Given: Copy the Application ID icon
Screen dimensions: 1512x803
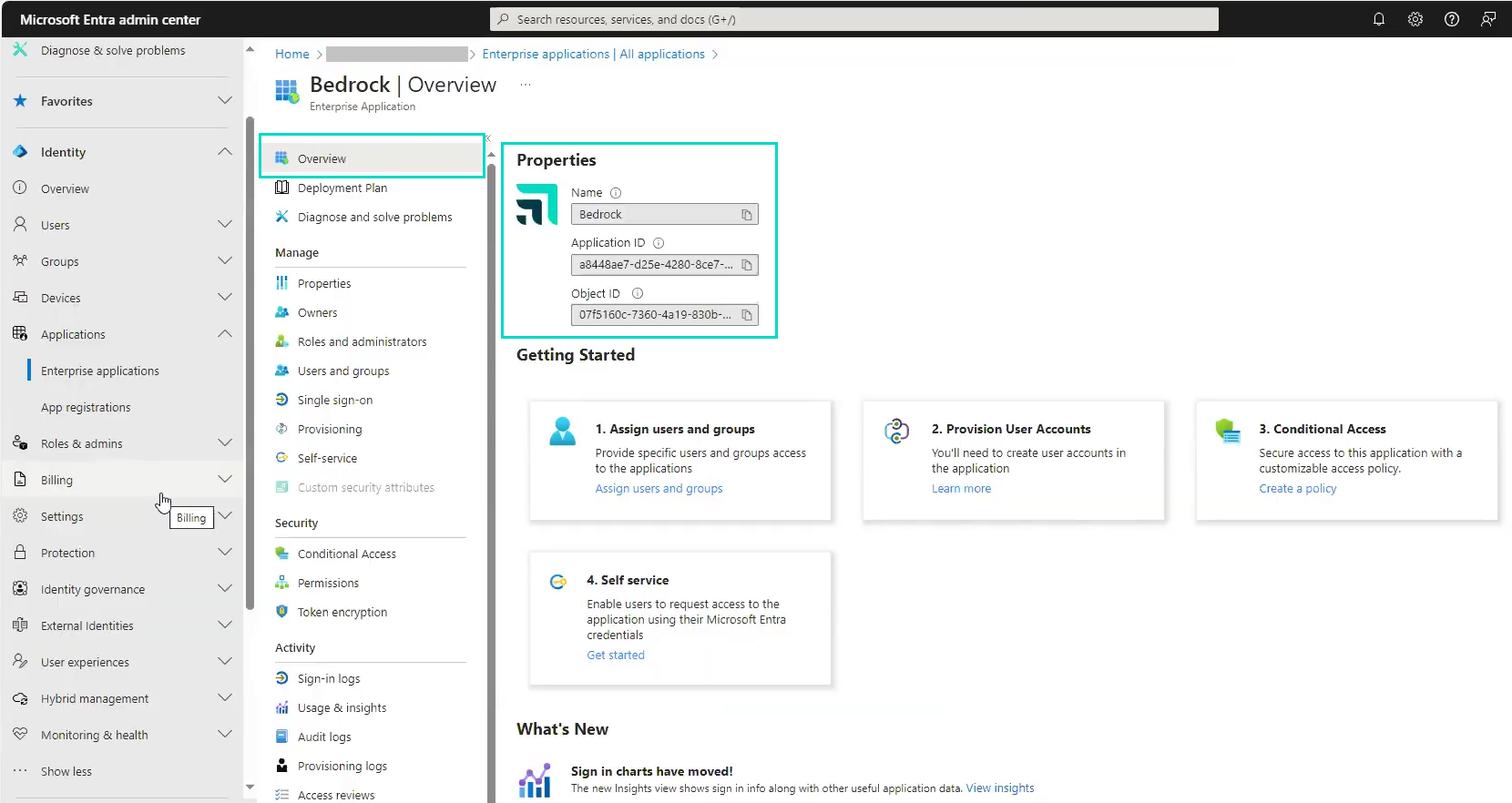Looking at the screenshot, I should (747, 265).
